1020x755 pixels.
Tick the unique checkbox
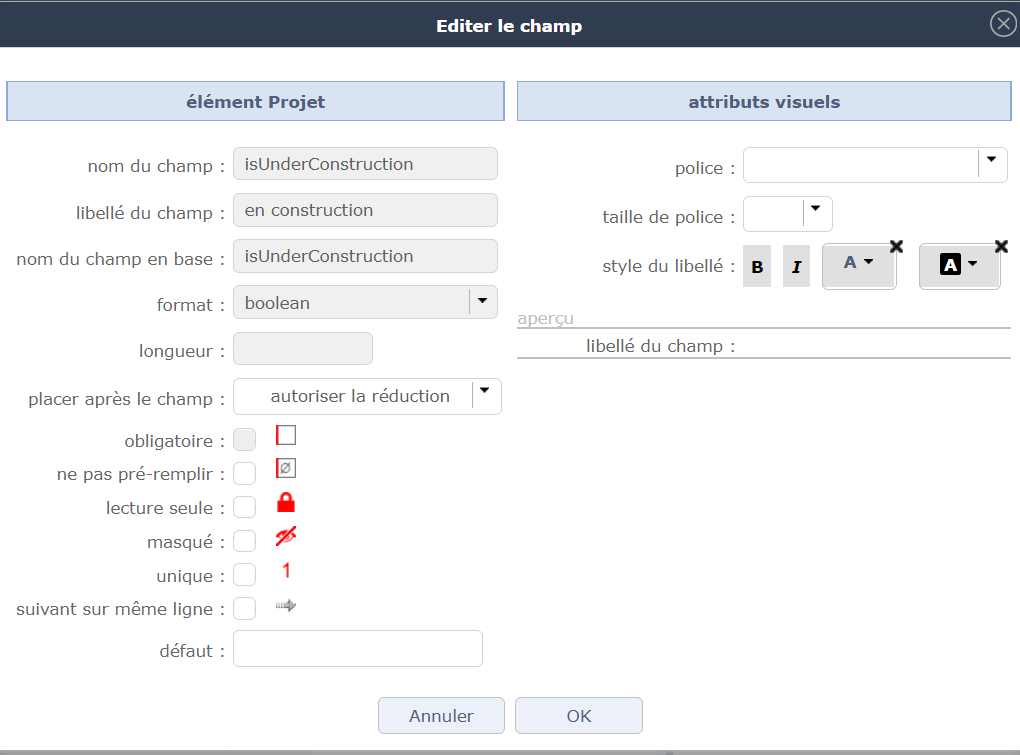tap(244, 576)
